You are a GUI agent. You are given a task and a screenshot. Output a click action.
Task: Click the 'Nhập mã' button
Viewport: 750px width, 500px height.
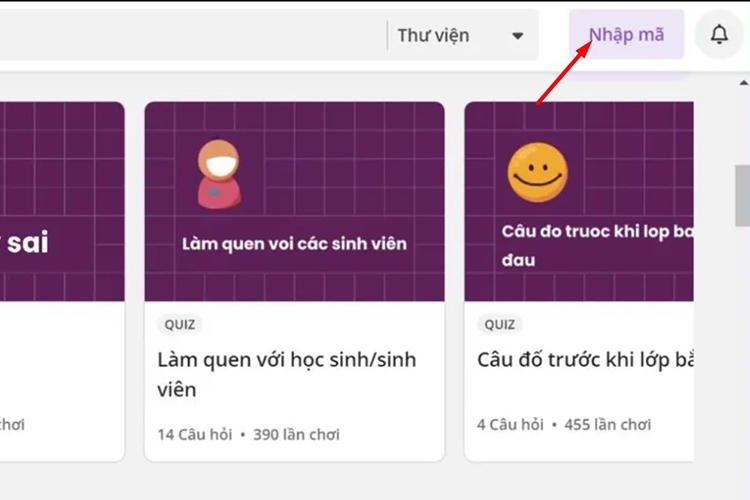(x=626, y=34)
